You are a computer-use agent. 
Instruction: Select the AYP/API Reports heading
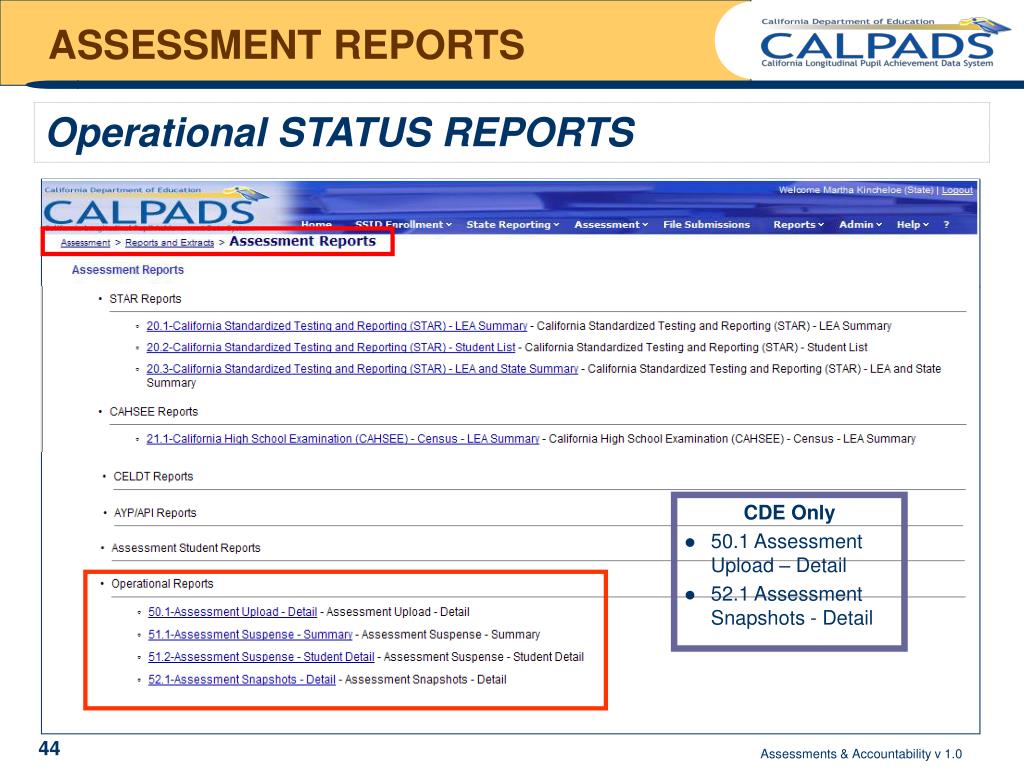(155, 513)
